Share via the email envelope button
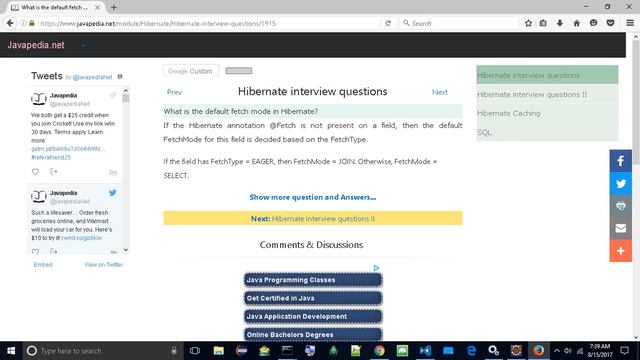 [621, 228]
